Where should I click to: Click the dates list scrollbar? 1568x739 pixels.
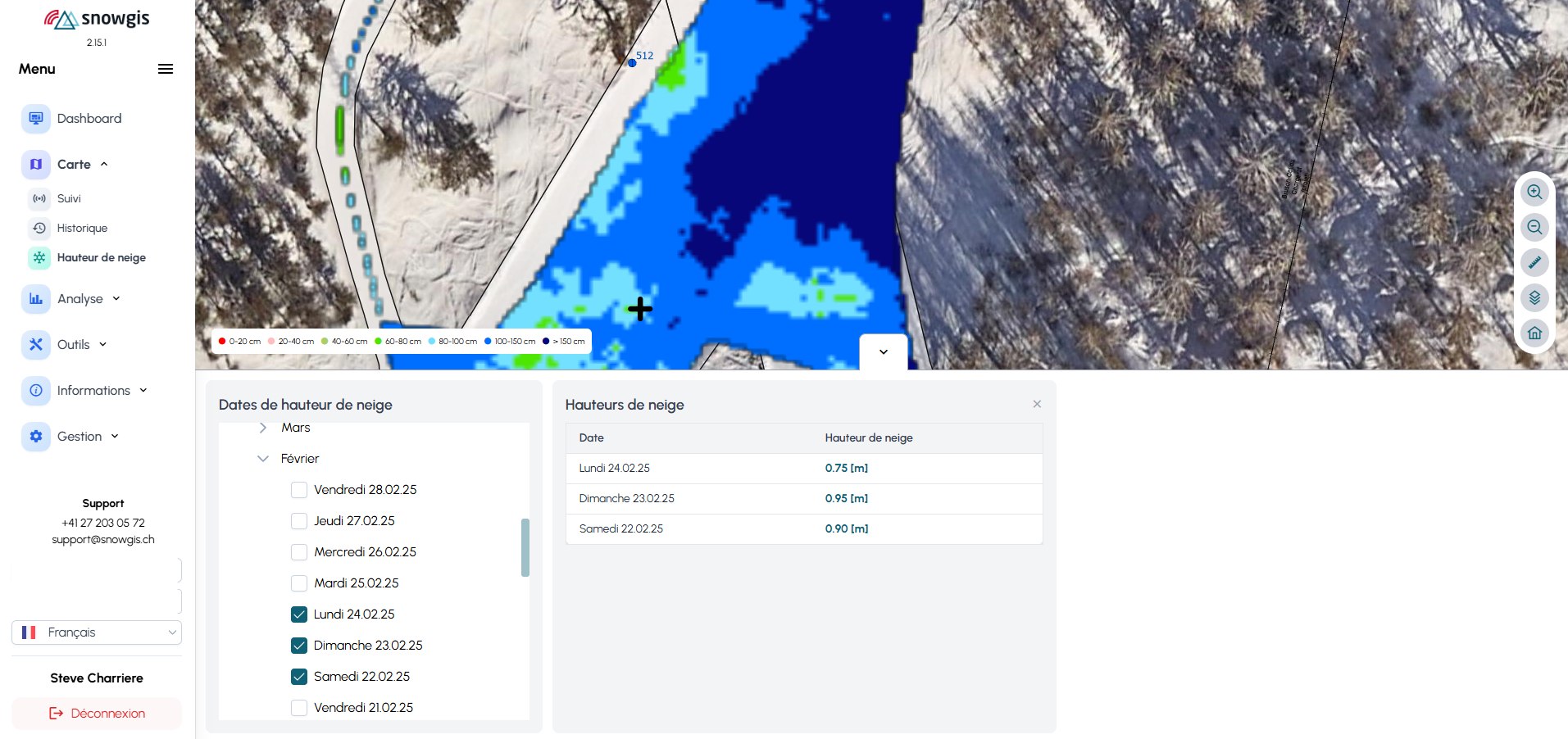[525, 547]
